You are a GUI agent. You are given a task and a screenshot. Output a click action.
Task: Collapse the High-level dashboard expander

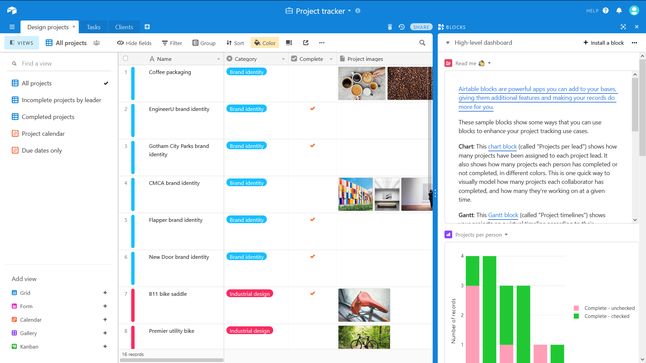(x=448, y=43)
